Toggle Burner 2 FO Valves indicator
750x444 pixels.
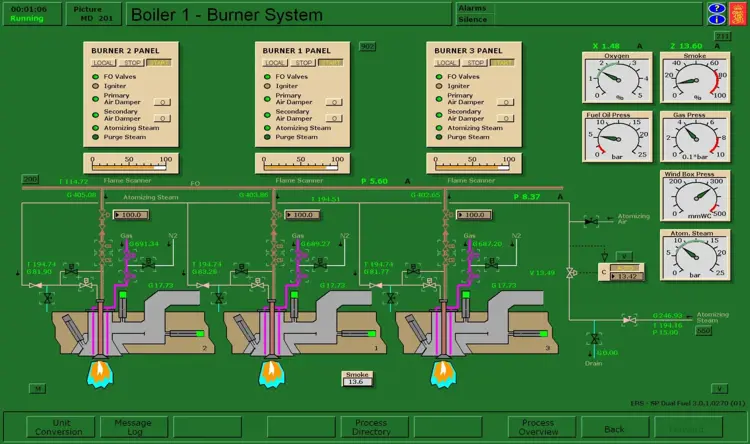(96, 76)
